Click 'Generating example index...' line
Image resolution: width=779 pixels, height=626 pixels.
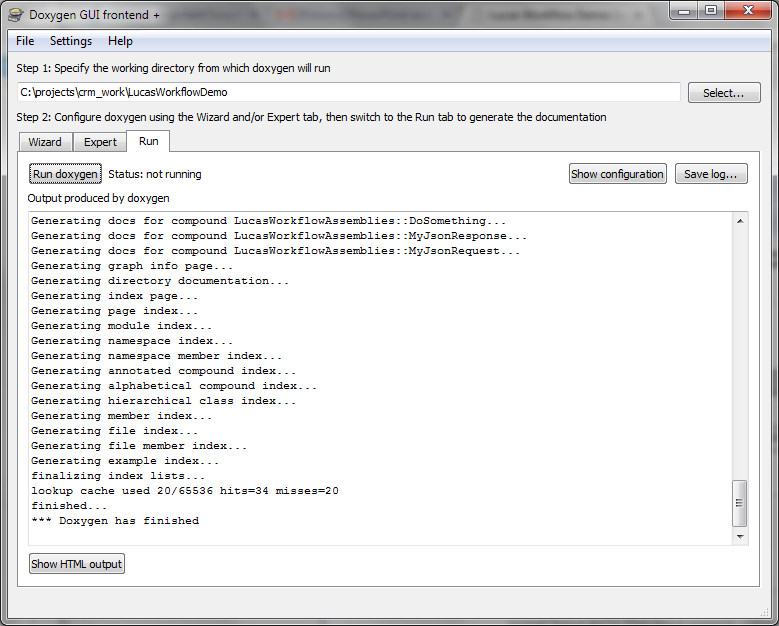pos(125,461)
